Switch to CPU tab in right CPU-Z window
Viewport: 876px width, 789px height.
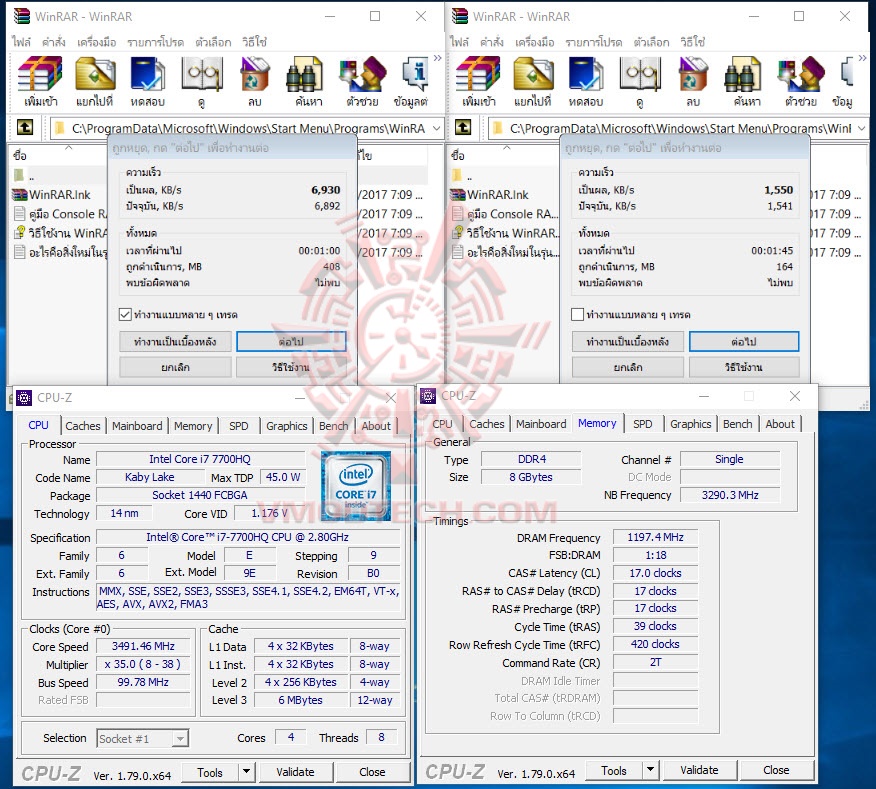point(442,424)
